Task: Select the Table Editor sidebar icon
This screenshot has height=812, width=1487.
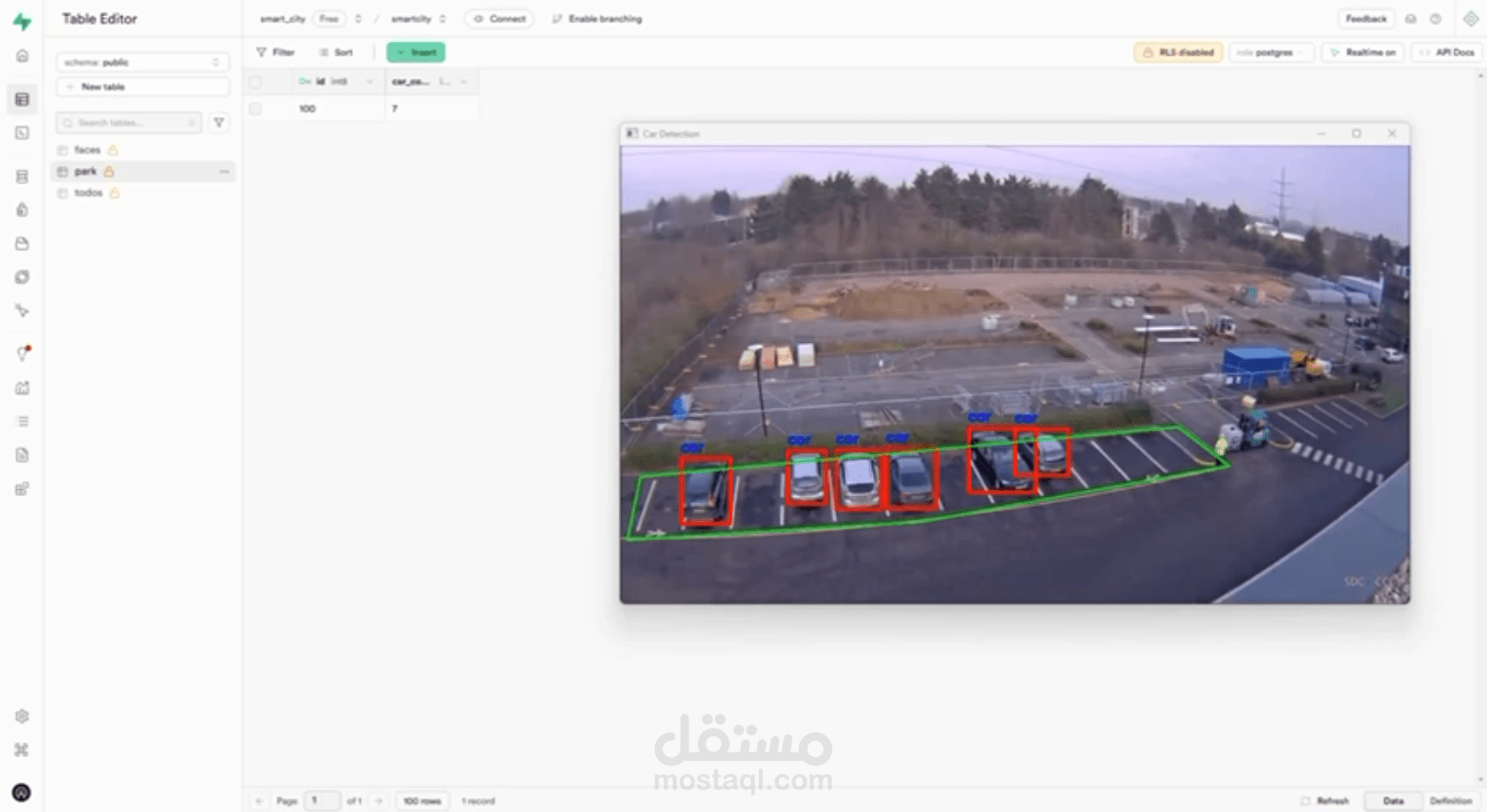Action: pos(22,99)
